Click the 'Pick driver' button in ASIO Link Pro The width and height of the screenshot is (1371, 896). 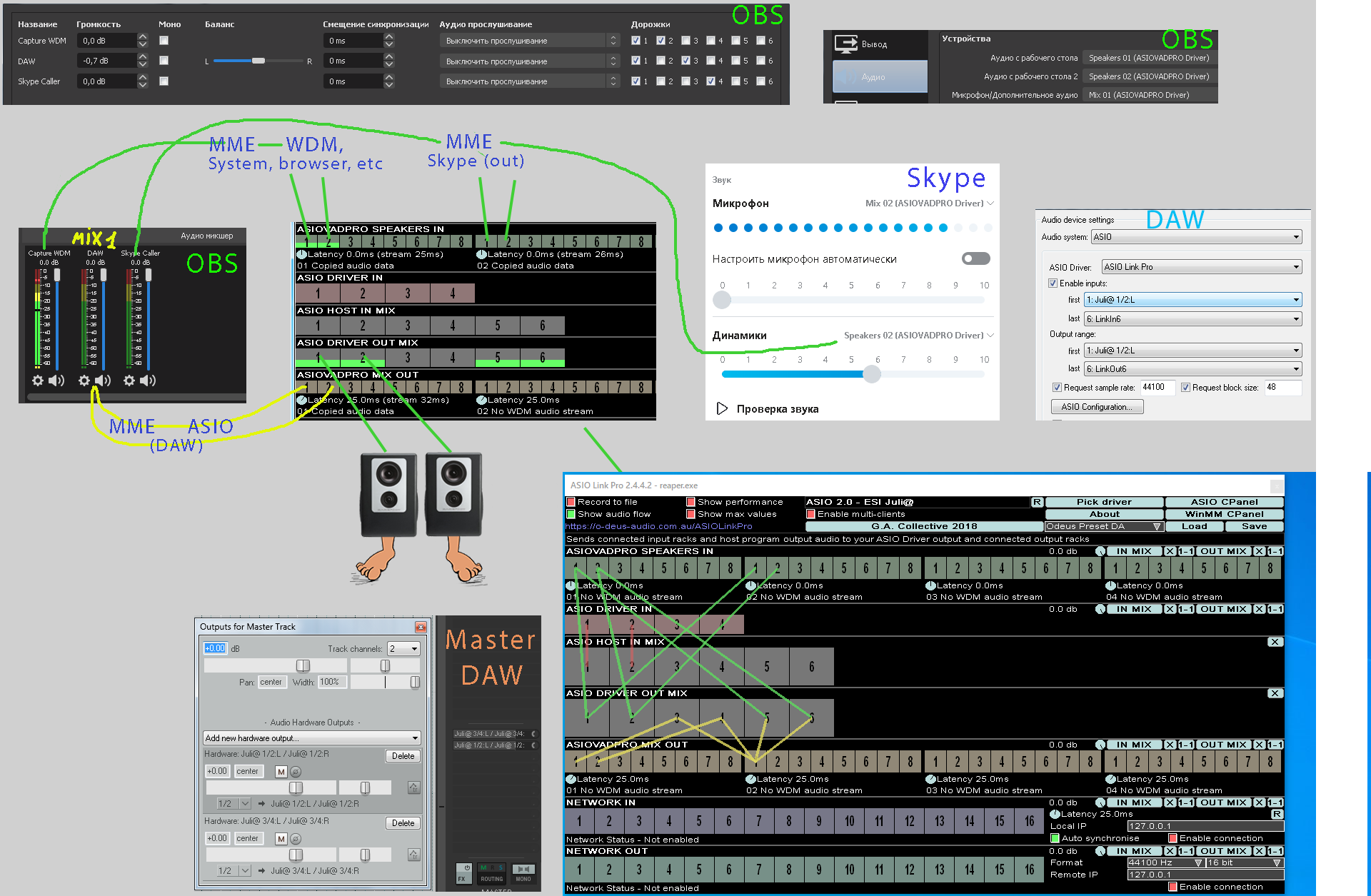pyautogui.click(x=1104, y=502)
